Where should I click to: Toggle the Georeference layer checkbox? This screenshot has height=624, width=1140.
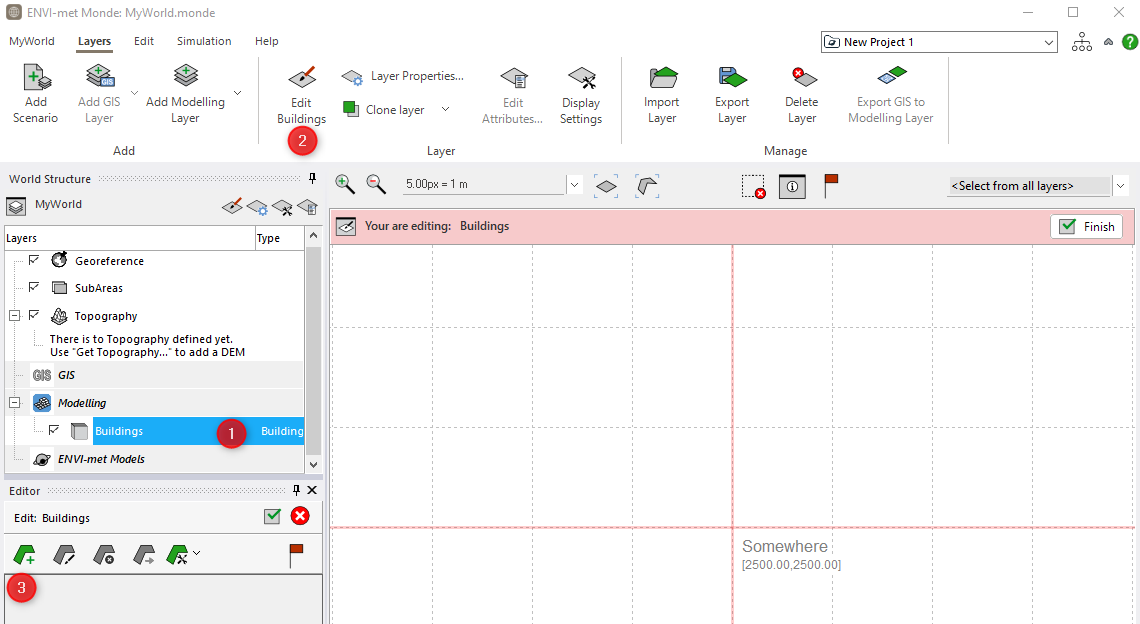(x=34, y=260)
